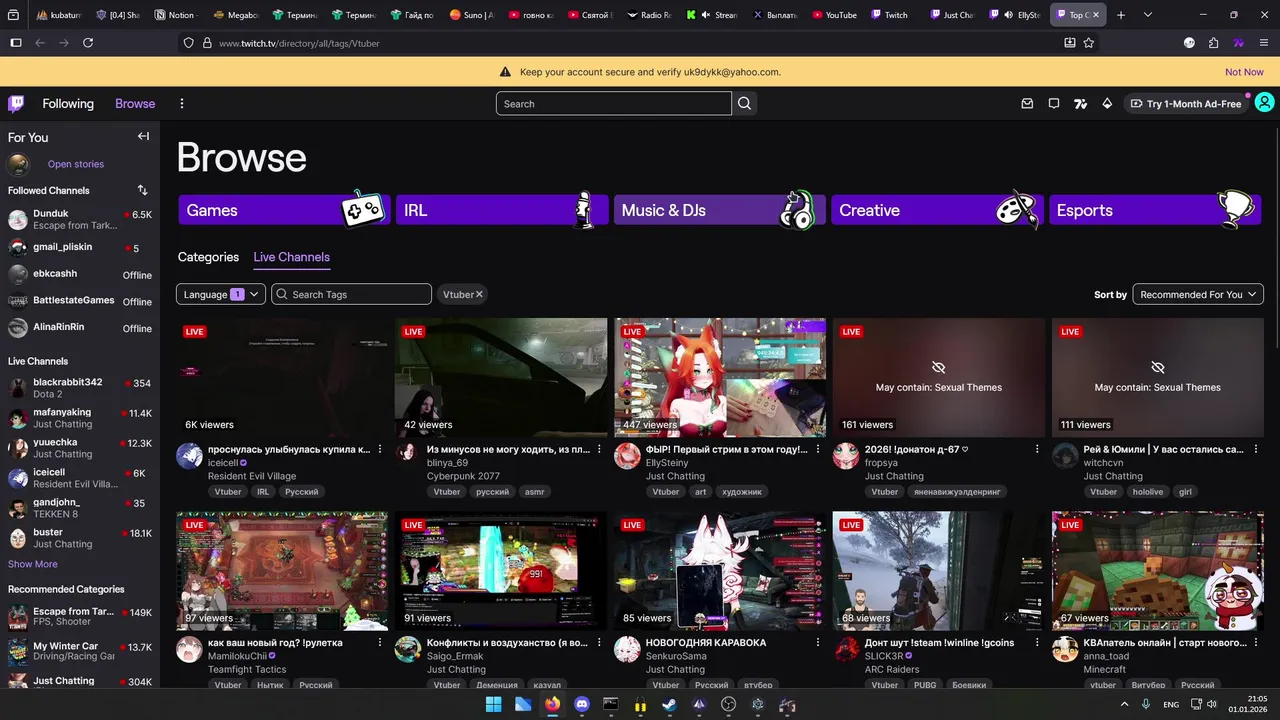The height and width of the screenshot is (720, 1280).
Task: Click the hololive tag on witchcvn card
Action: pyautogui.click(x=1148, y=492)
